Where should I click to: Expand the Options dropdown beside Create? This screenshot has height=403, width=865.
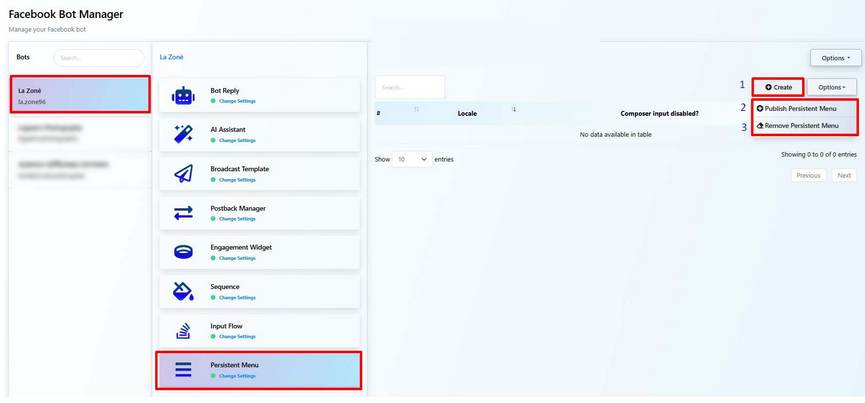tap(831, 87)
